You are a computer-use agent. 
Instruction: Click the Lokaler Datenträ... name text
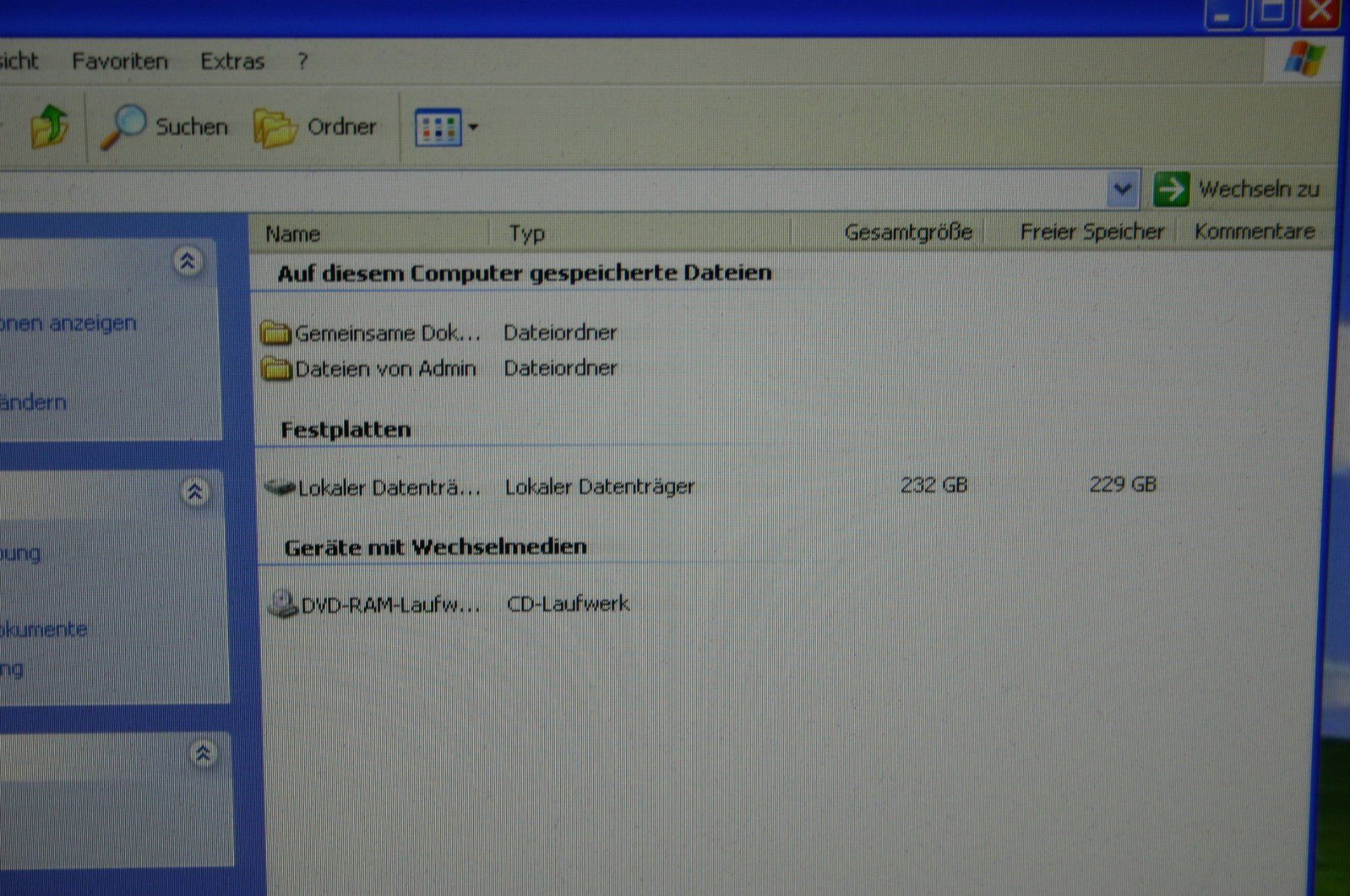point(389,488)
